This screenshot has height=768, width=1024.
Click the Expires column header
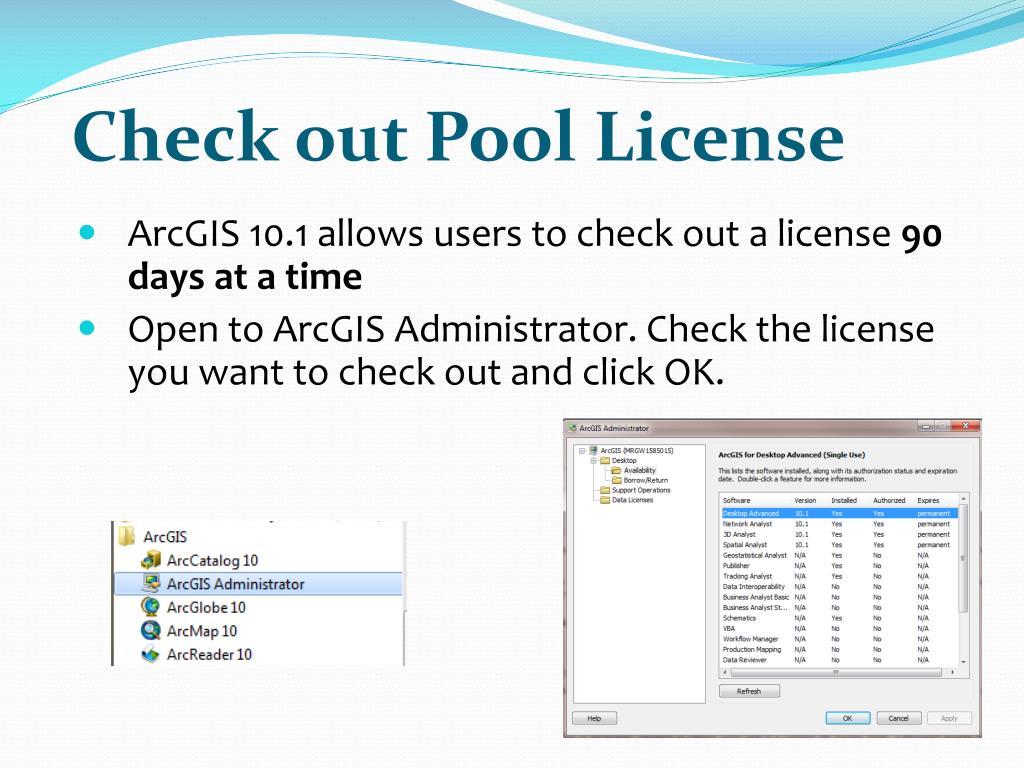pos(936,500)
